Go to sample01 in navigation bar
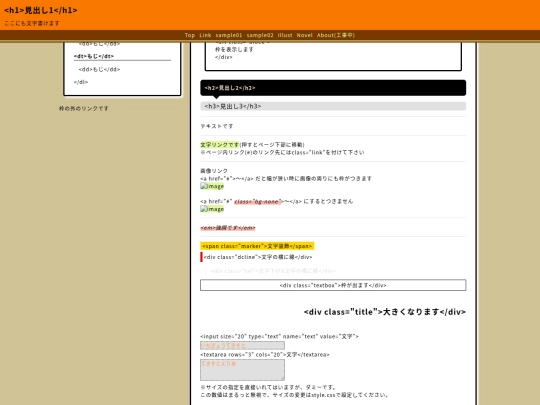Screen dimensions: 540x405 click(229, 35)
